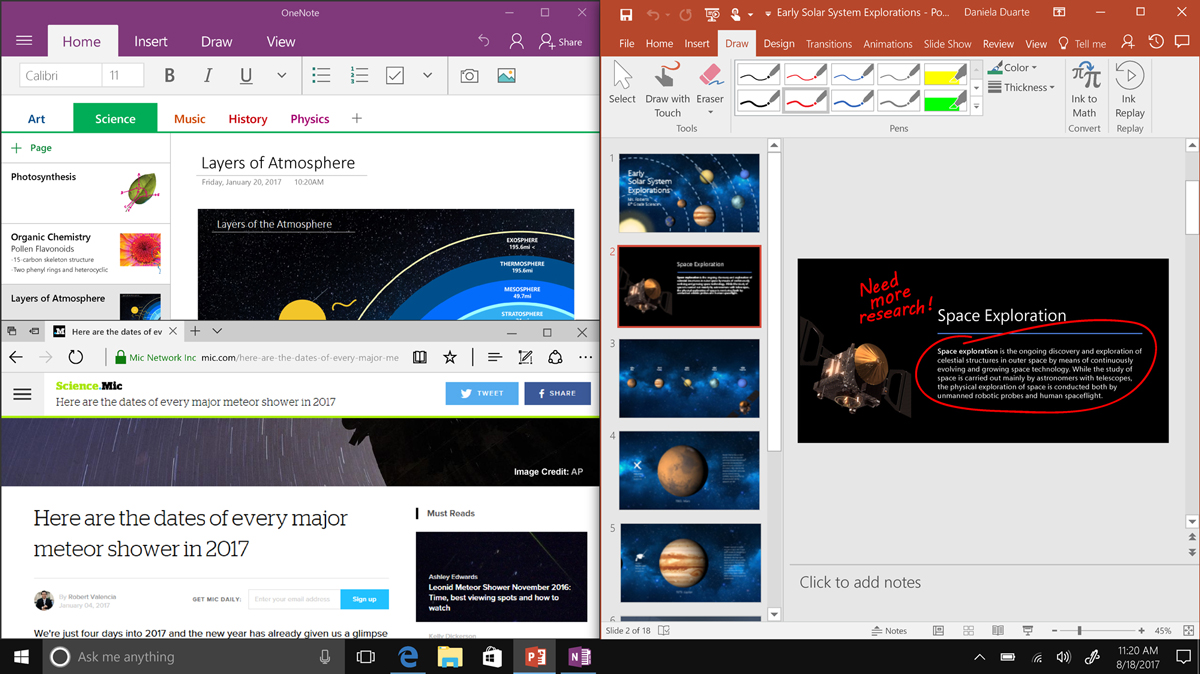1200x674 pixels.
Task: Switch to Reading view in PowerPoint status bar
Action: (x=997, y=631)
